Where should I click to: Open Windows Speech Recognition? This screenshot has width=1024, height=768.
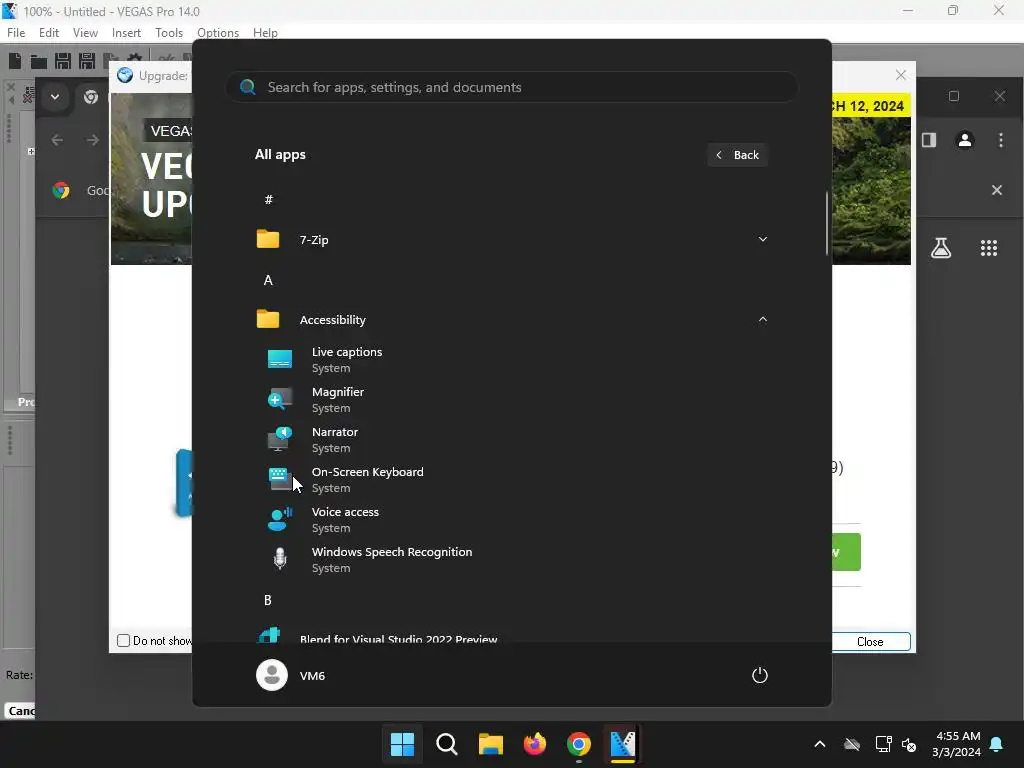[512, 560]
